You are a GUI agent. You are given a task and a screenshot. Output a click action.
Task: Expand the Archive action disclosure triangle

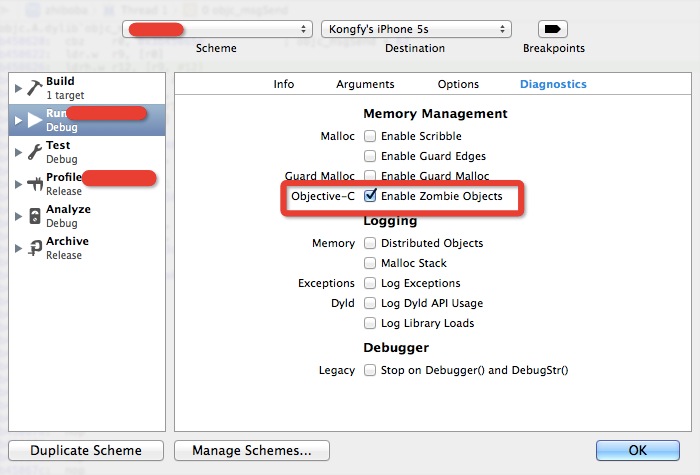[18, 248]
